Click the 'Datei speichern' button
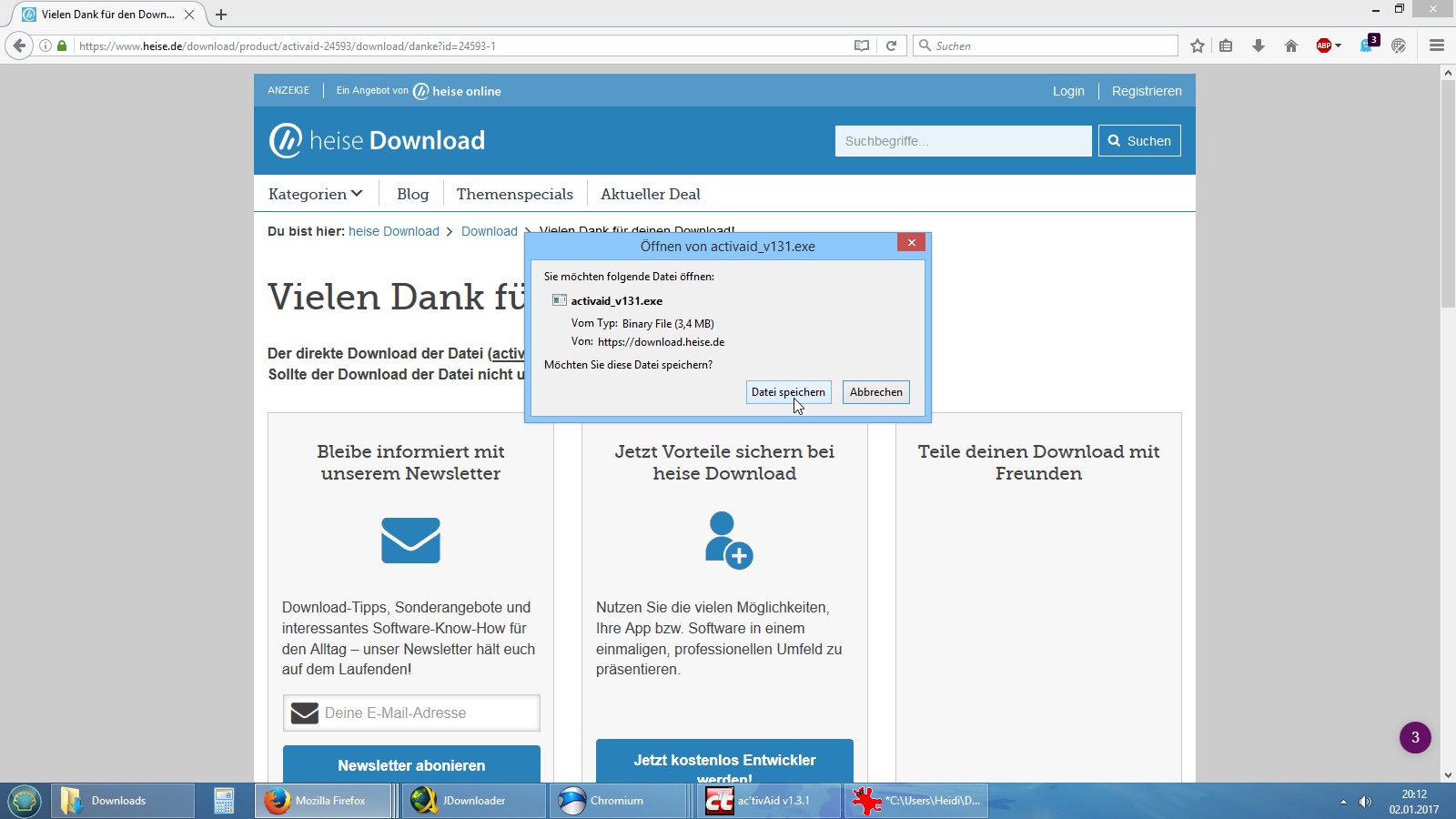 click(x=788, y=392)
